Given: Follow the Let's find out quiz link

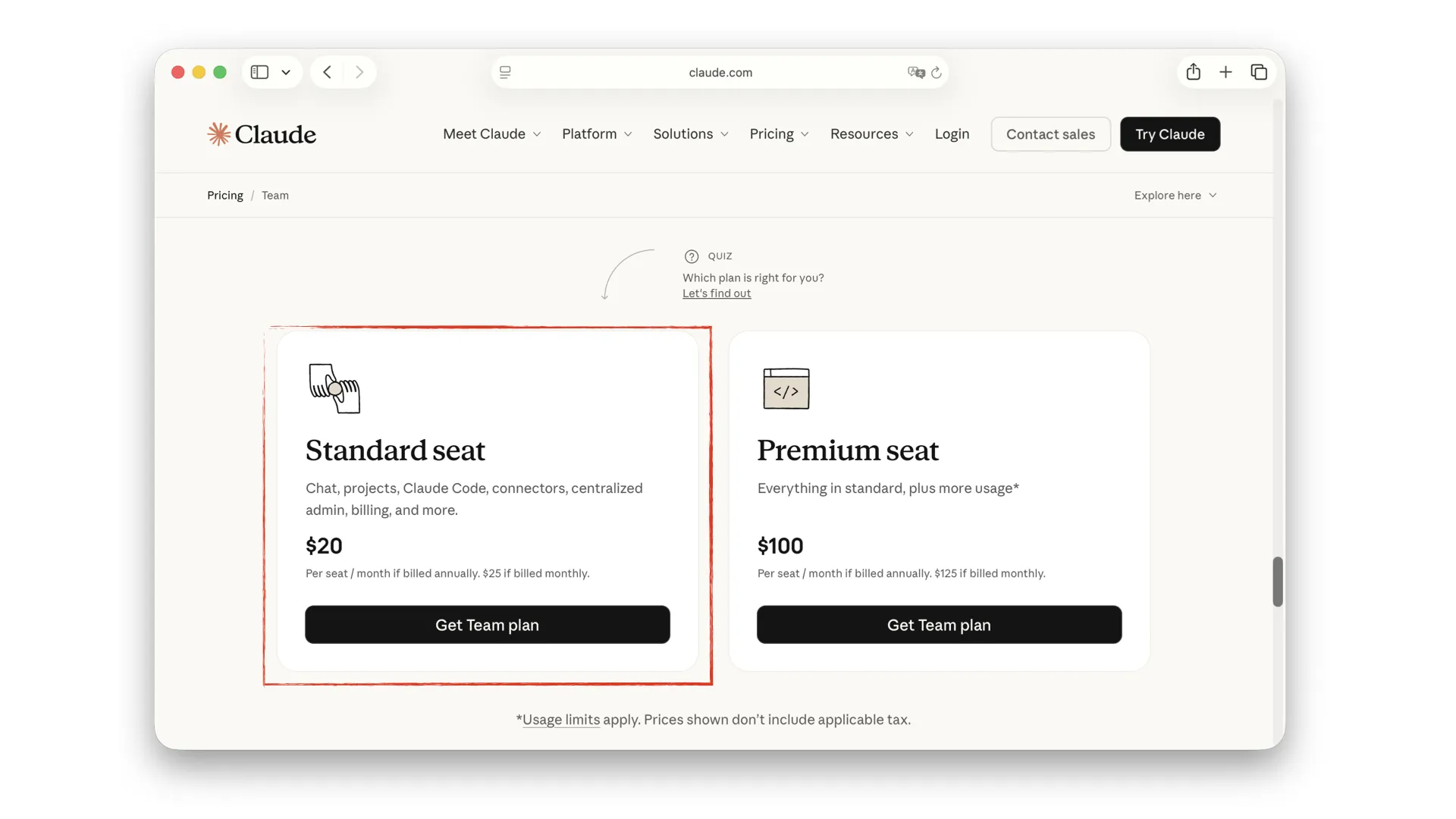Looking at the screenshot, I should point(717,293).
